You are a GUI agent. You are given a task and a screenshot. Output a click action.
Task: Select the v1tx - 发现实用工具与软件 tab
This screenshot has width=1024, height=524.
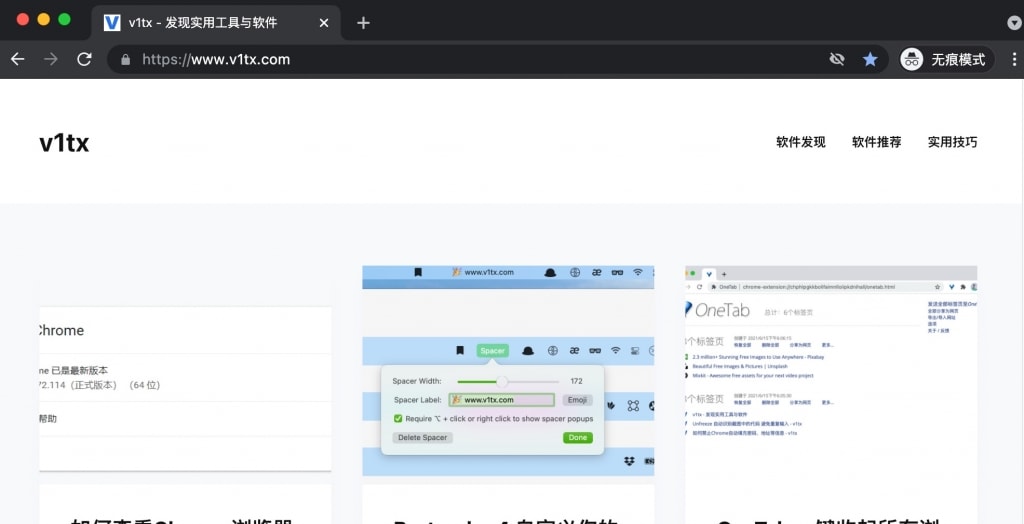point(202,22)
